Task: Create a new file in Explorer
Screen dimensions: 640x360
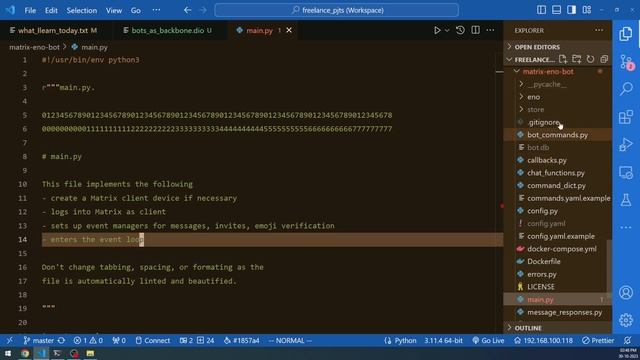Action: 563,59
